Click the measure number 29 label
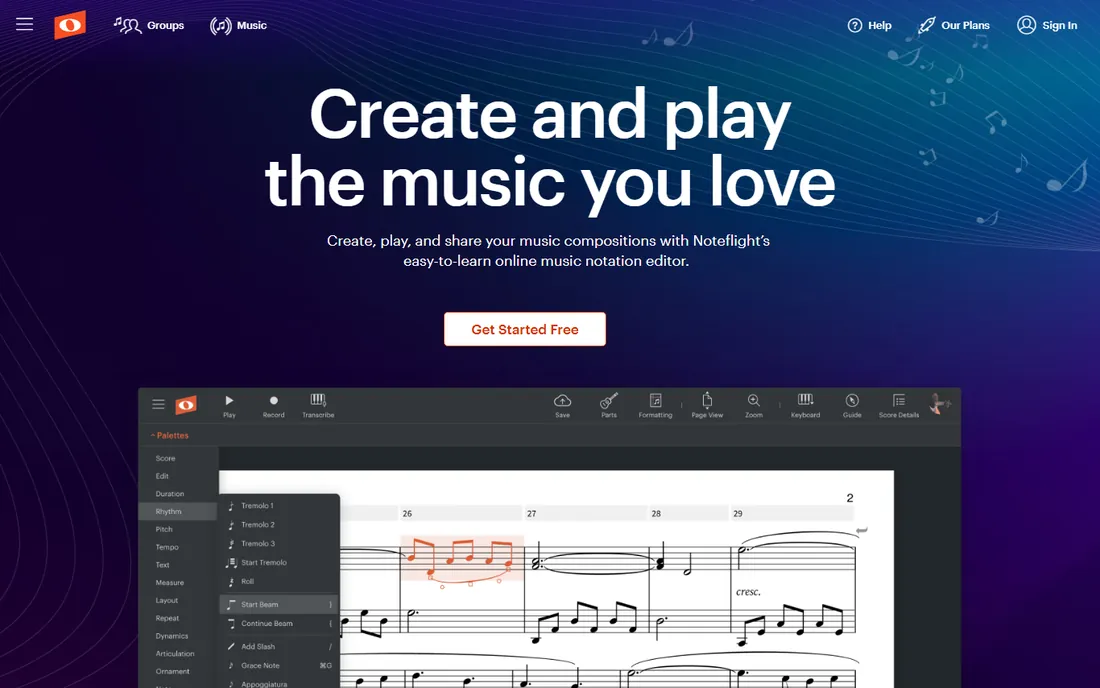Image resolution: width=1100 pixels, height=688 pixels. [738, 514]
